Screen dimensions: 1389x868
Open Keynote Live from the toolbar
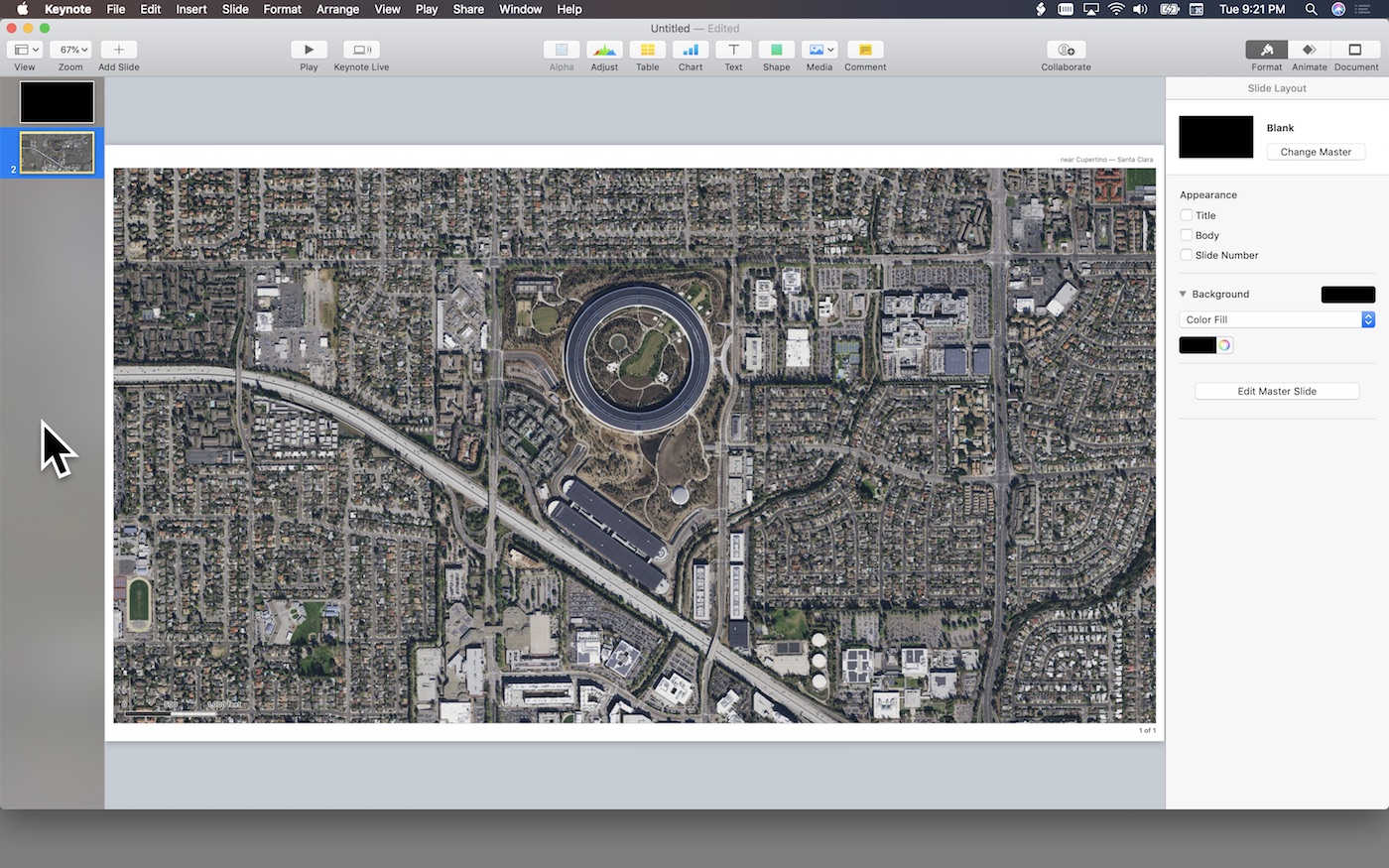pos(361,50)
